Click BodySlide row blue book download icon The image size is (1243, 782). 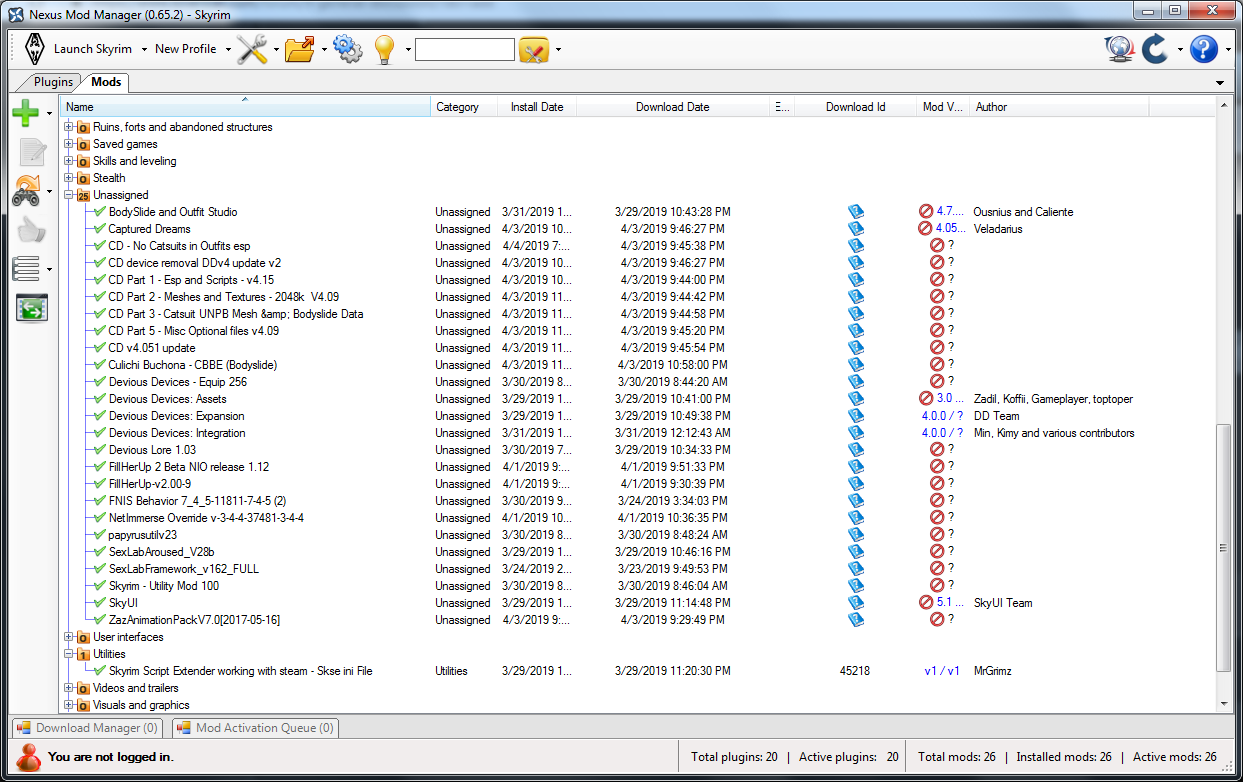(855, 212)
